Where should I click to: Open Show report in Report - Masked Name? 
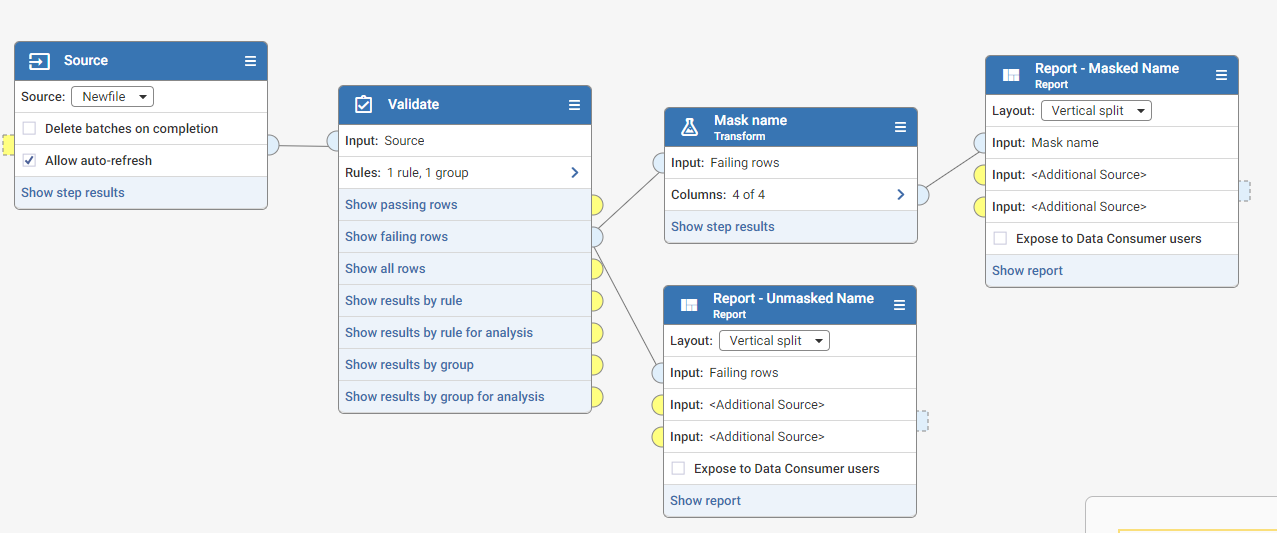(x=1027, y=271)
